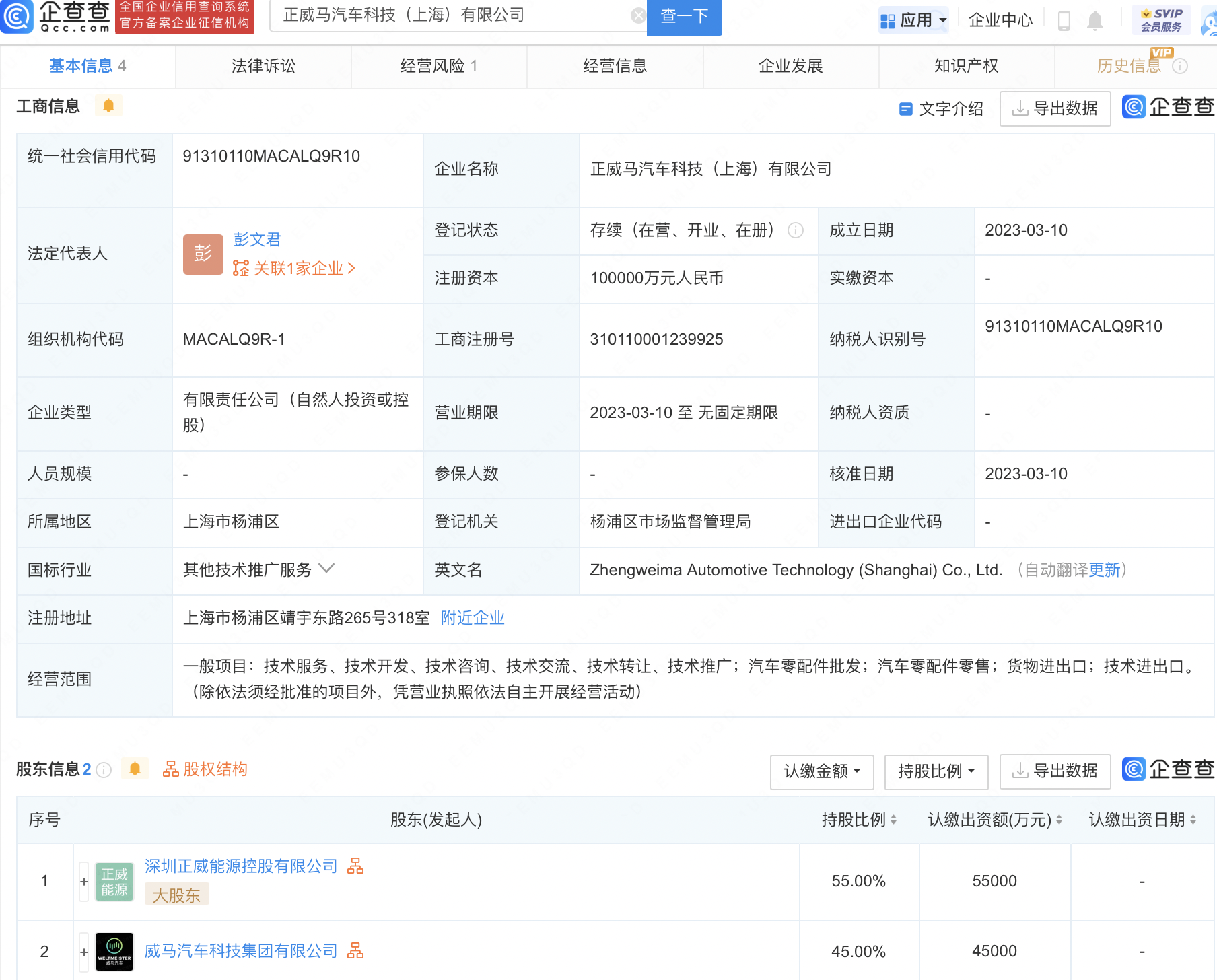
Task: Expand the 其他技术推广服务 industry chevron
Action: [x=327, y=569]
